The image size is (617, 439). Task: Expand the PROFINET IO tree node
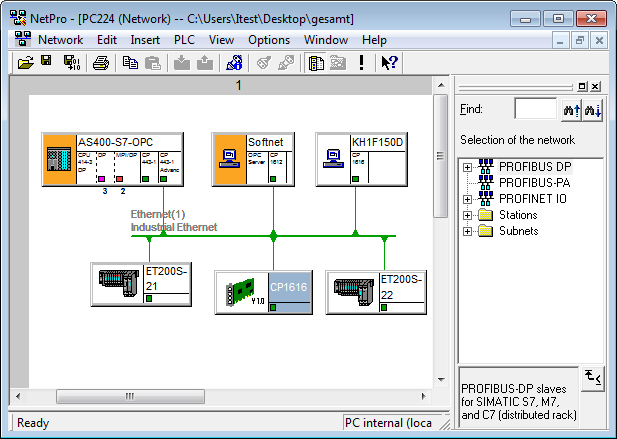coord(467,198)
